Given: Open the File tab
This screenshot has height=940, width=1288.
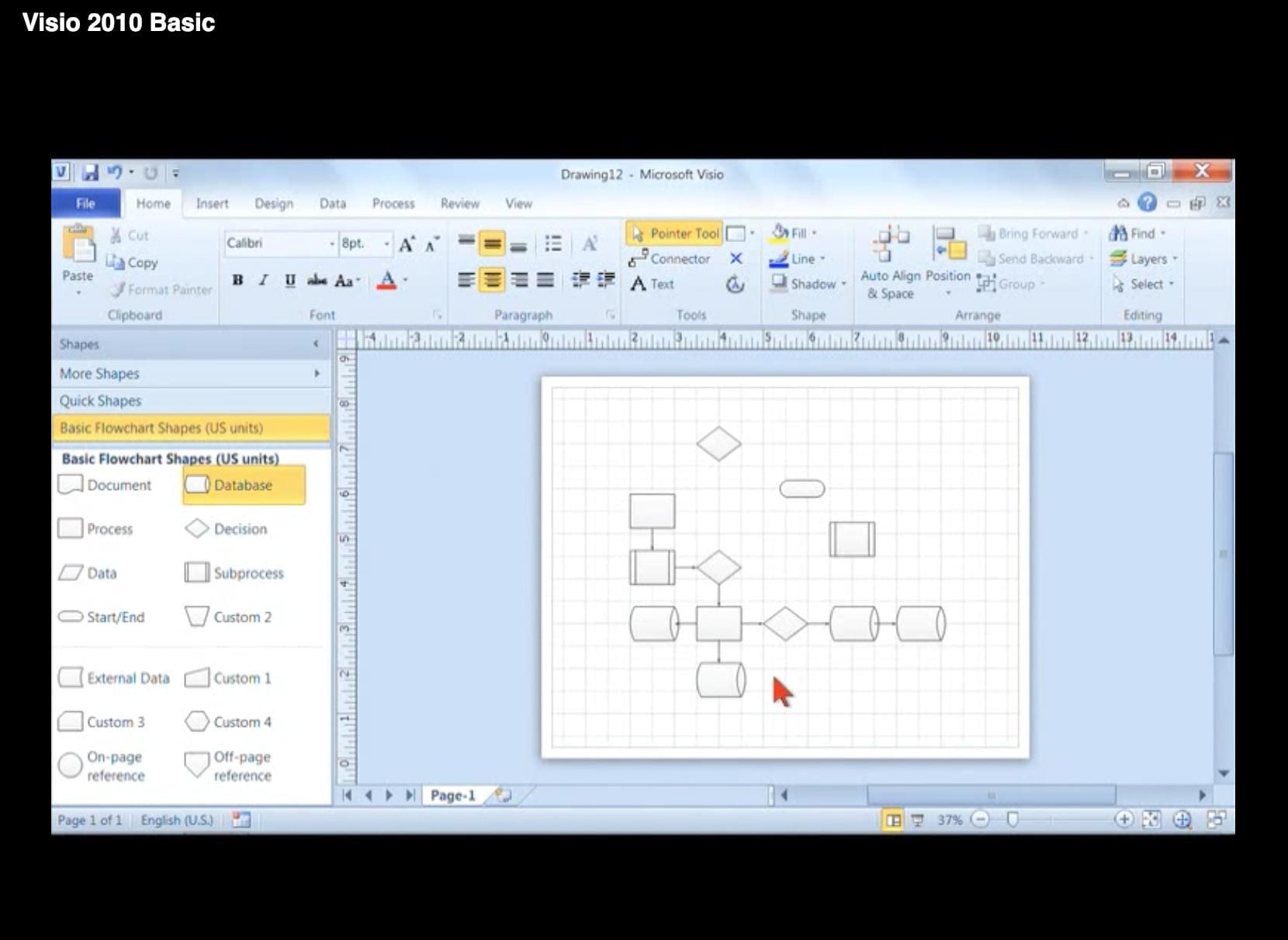Looking at the screenshot, I should point(85,203).
